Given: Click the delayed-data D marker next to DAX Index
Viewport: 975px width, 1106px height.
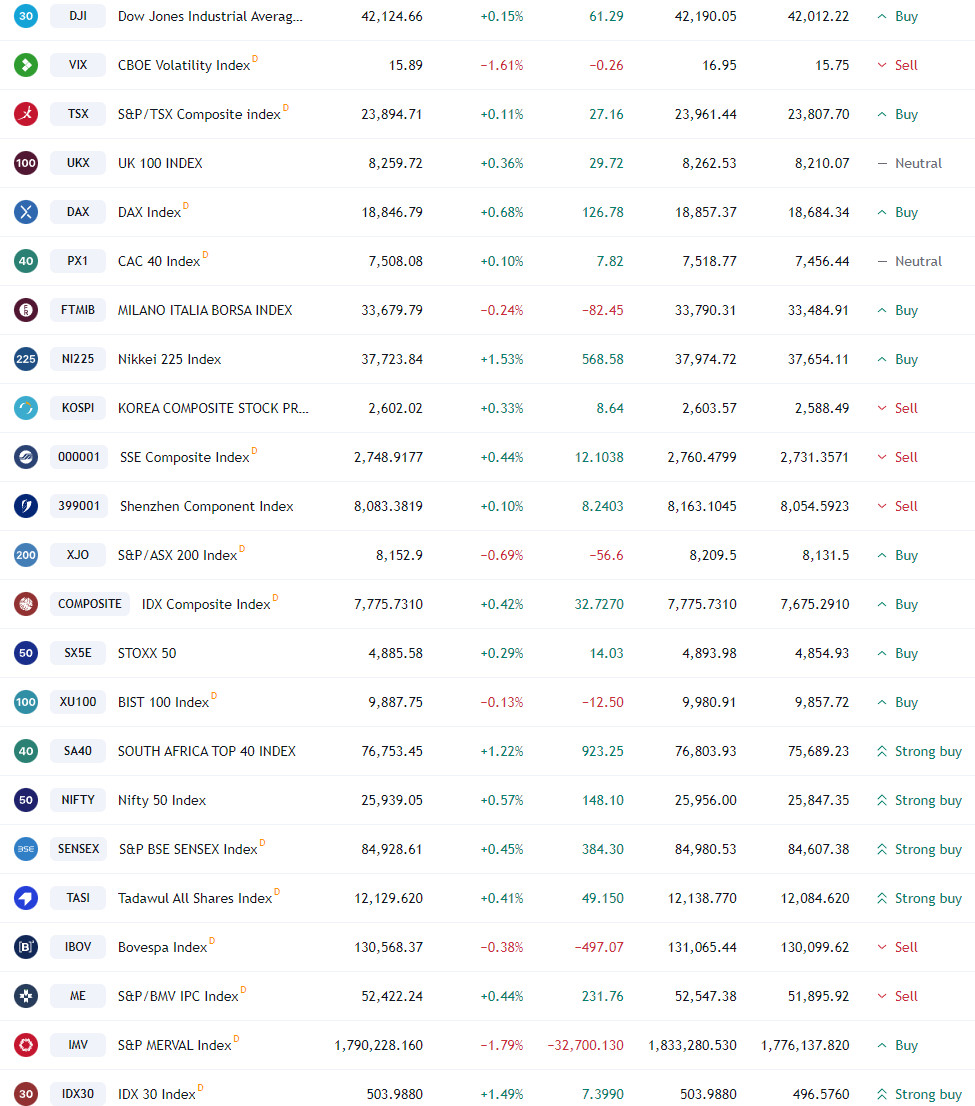Looking at the screenshot, I should [186, 206].
